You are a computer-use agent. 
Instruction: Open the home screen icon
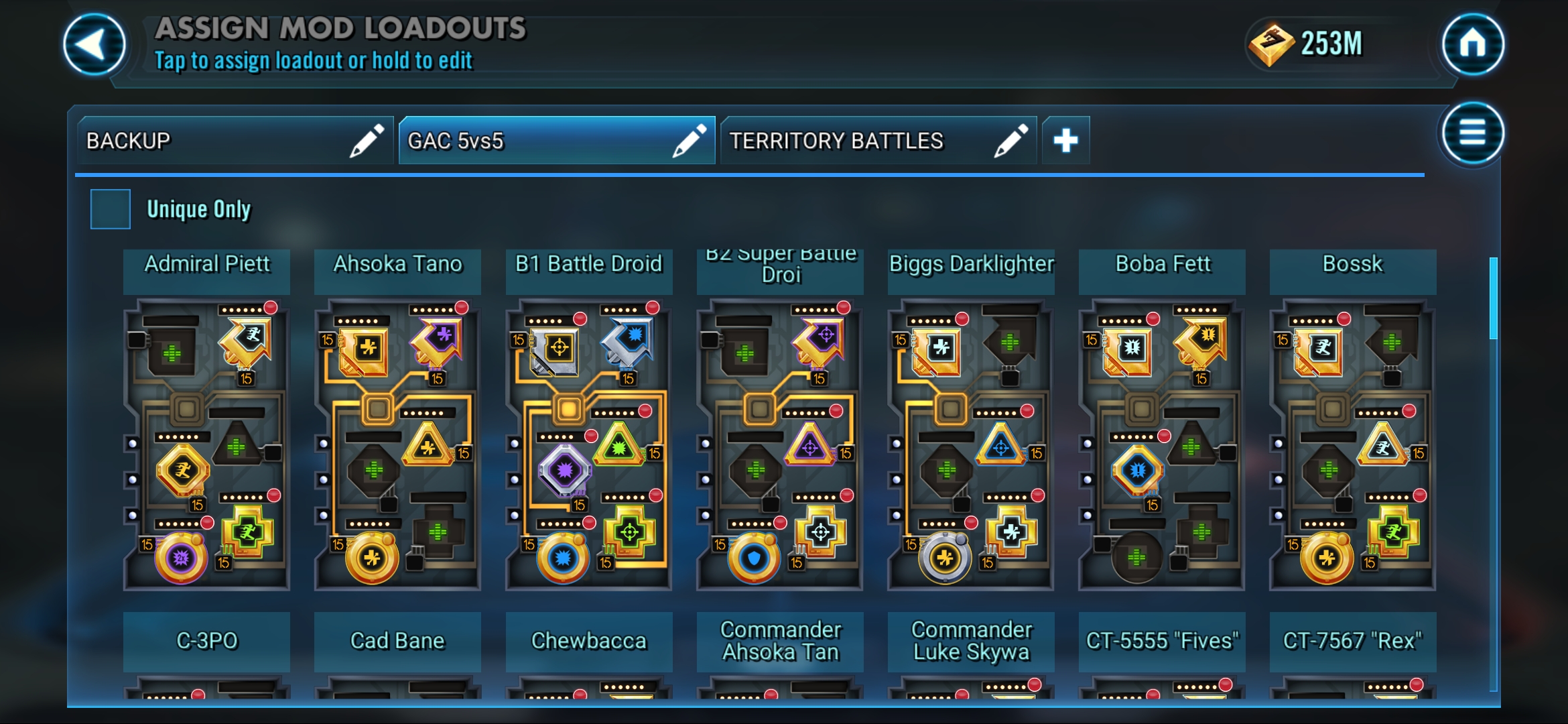click(1472, 44)
